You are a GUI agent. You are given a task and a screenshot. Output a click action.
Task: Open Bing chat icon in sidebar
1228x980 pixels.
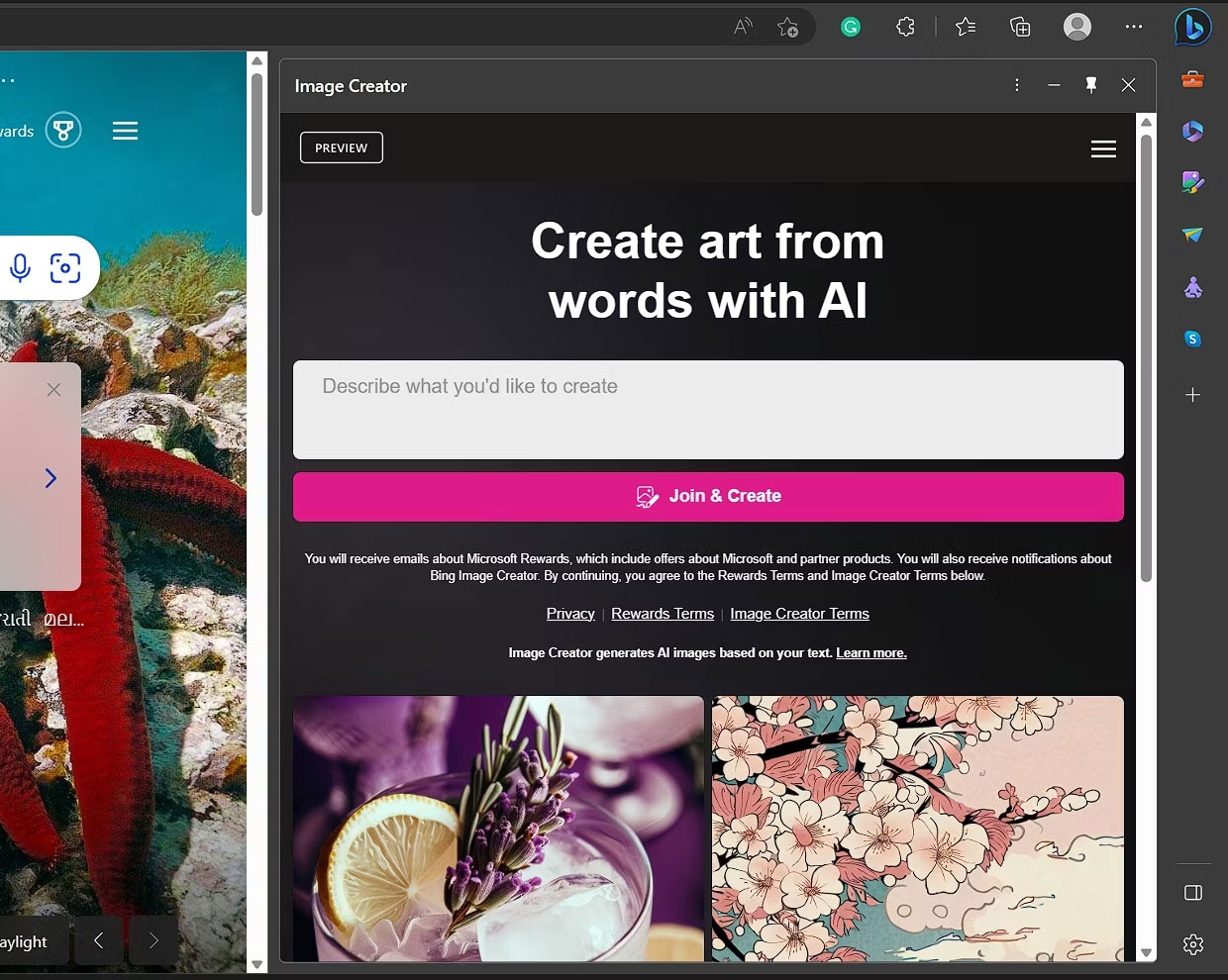click(x=1192, y=27)
